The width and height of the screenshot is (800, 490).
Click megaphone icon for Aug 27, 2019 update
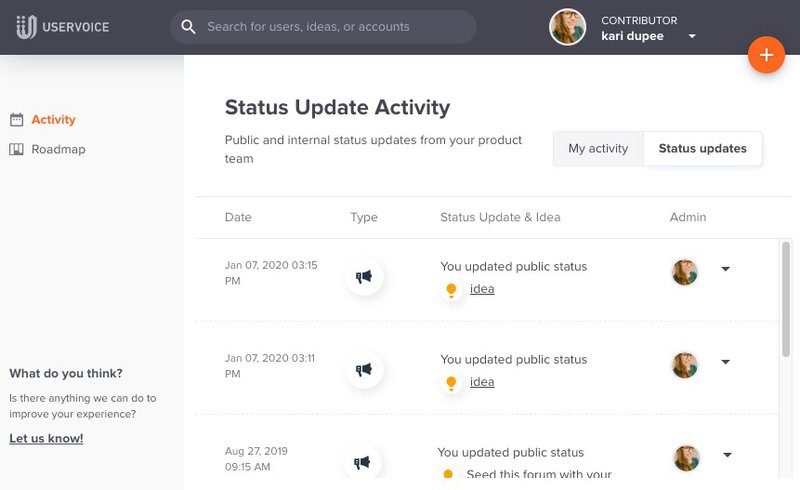coord(364,462)
